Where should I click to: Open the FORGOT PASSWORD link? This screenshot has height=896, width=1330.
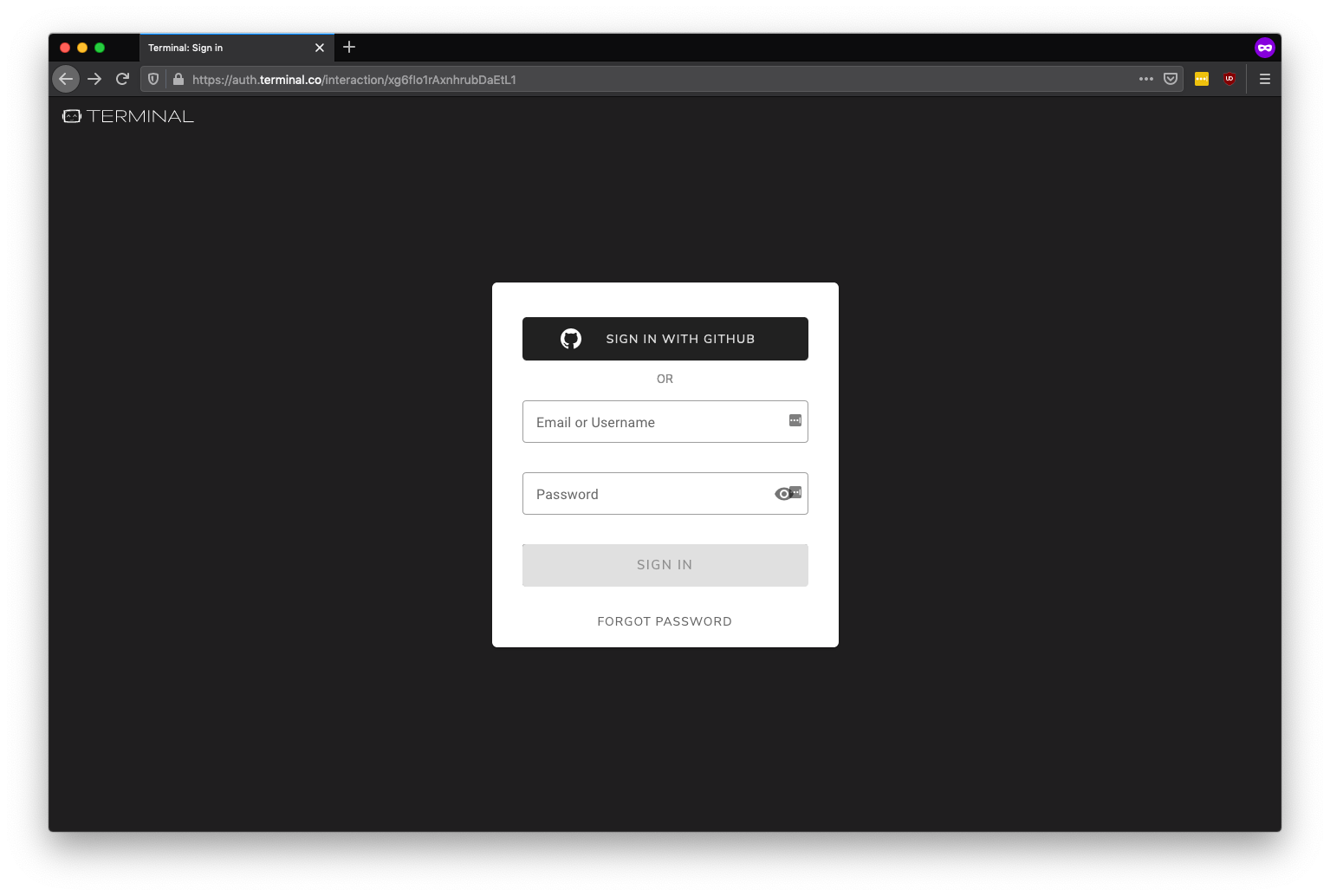665,620
